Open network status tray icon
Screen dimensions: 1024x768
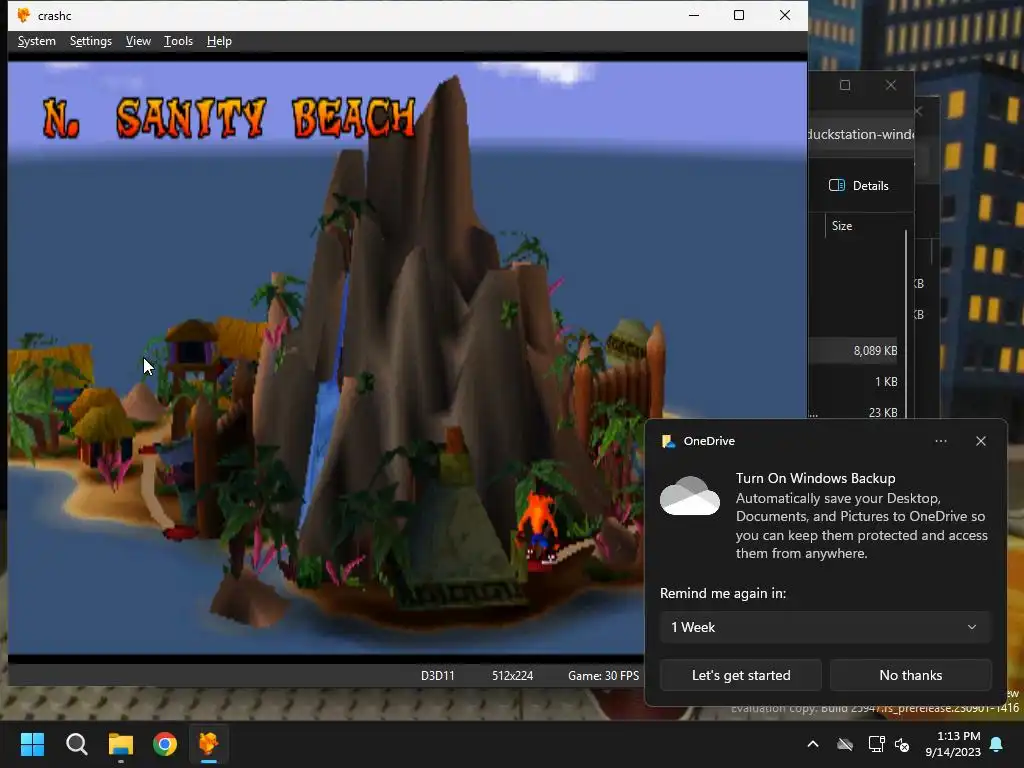[x=876, y=744]
